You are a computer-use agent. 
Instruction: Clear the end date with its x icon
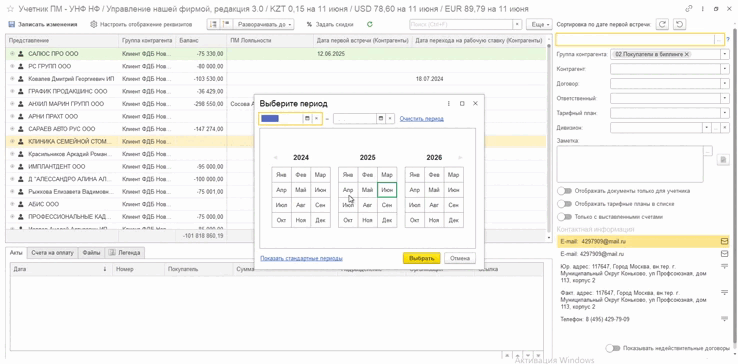point(390,119)
